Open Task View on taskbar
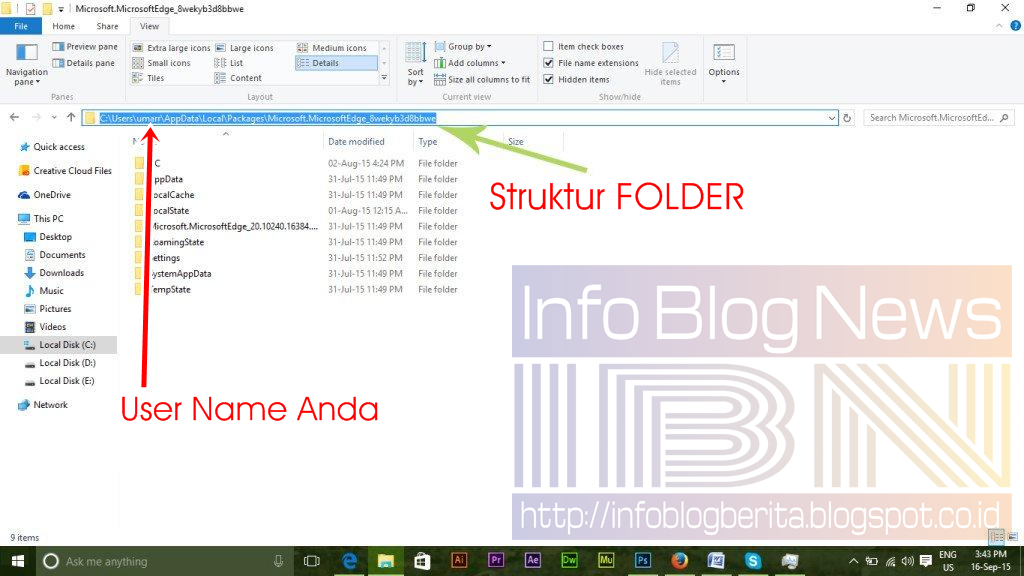 (312, 561)
